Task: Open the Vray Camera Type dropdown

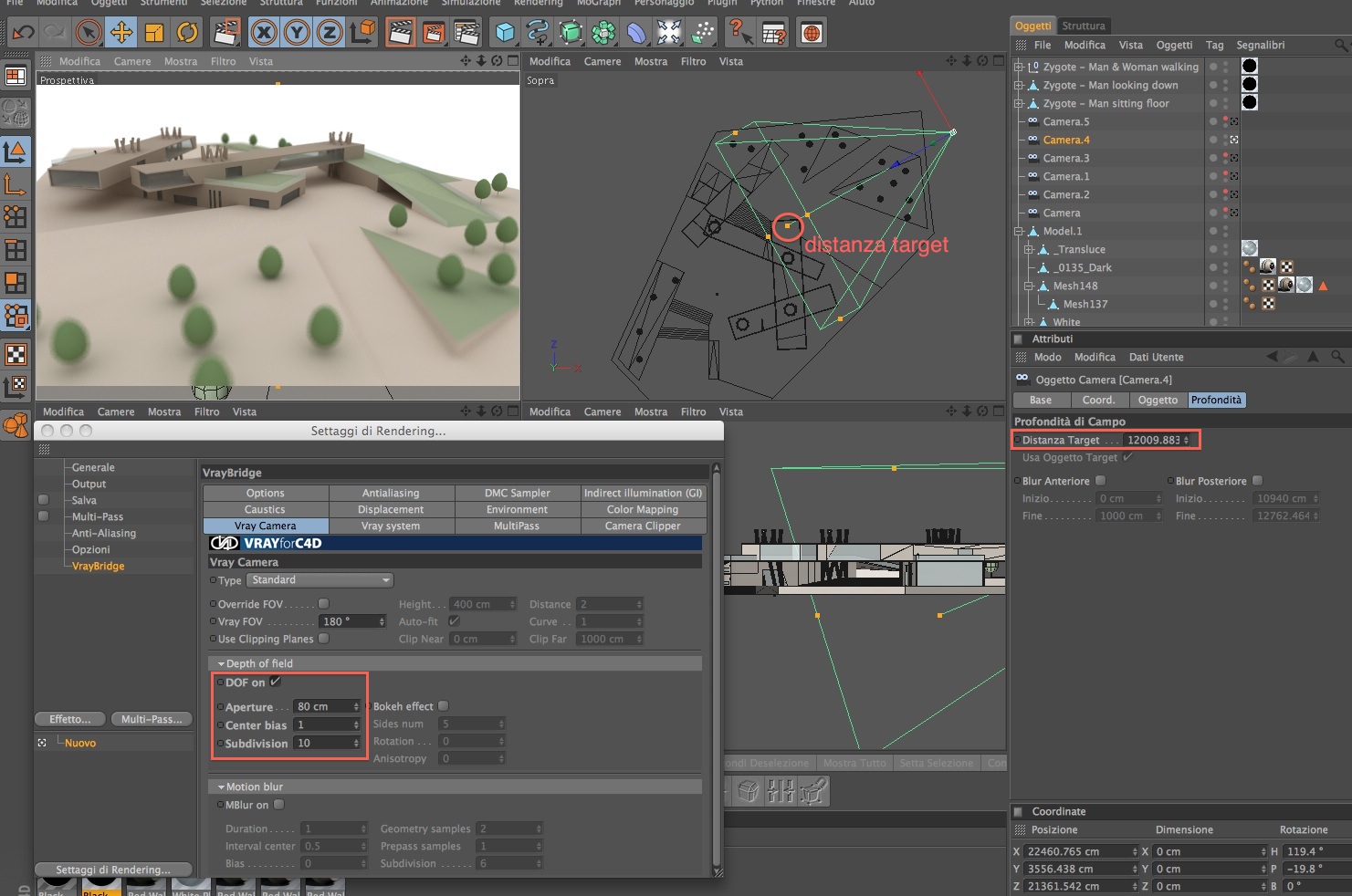Action: (x=320, y=580)
